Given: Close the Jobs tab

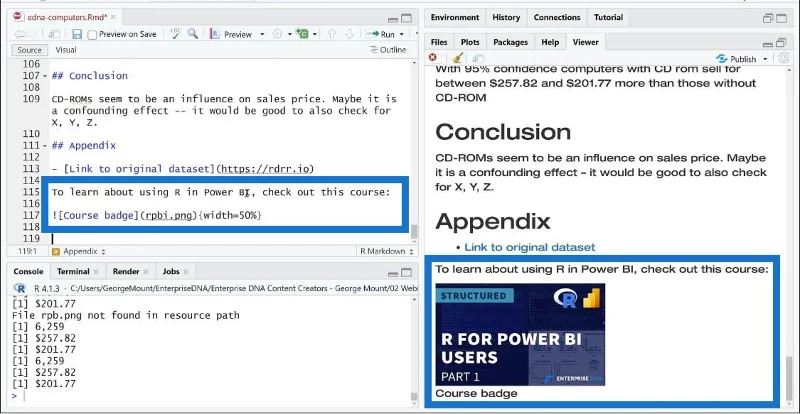Looking at the screenshot, I should click(186, 272).
